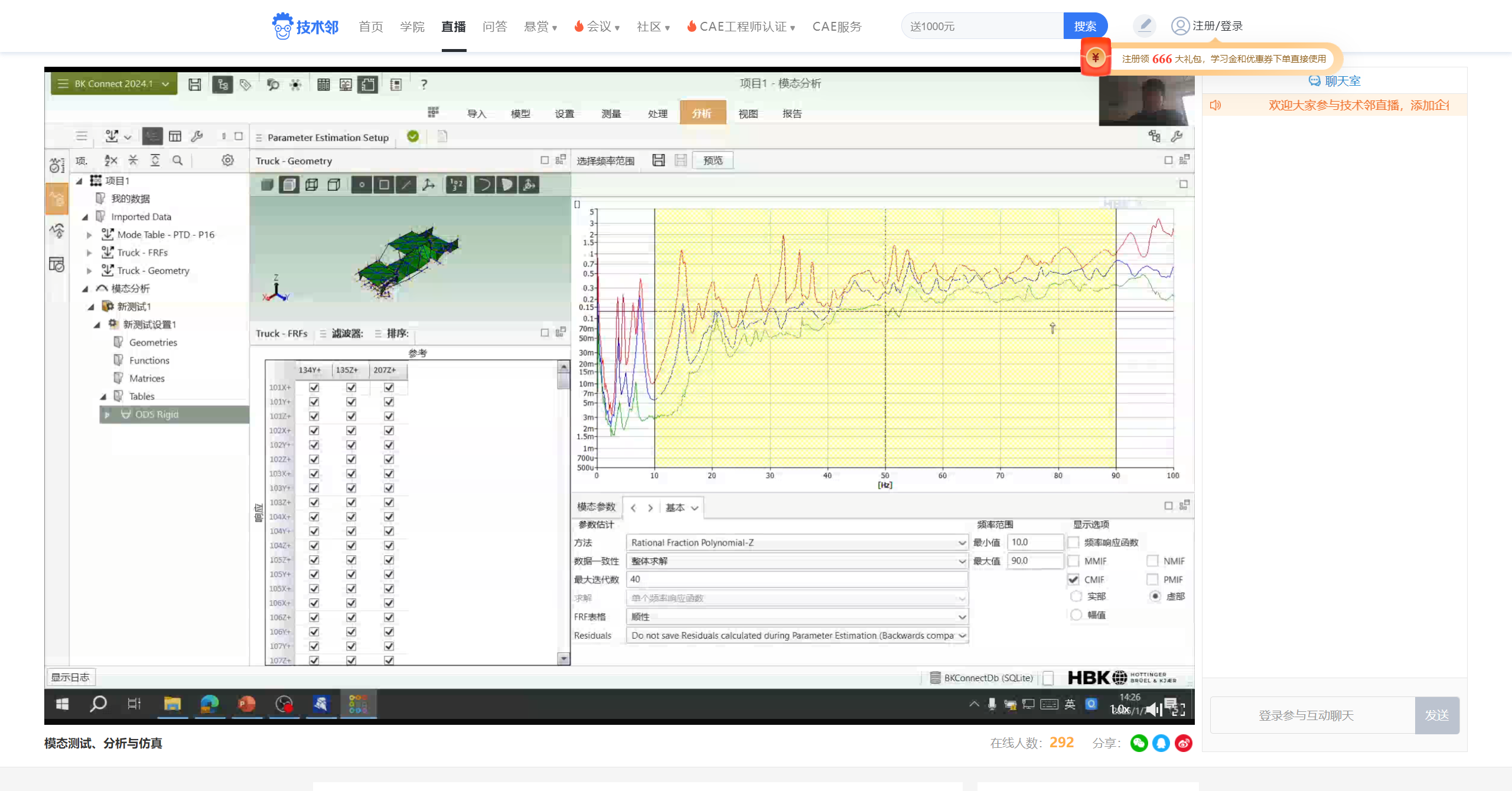The image size is (1512, 791).
Task: Click the search magnifier in project tree toolbar
Action: (177, 160)
